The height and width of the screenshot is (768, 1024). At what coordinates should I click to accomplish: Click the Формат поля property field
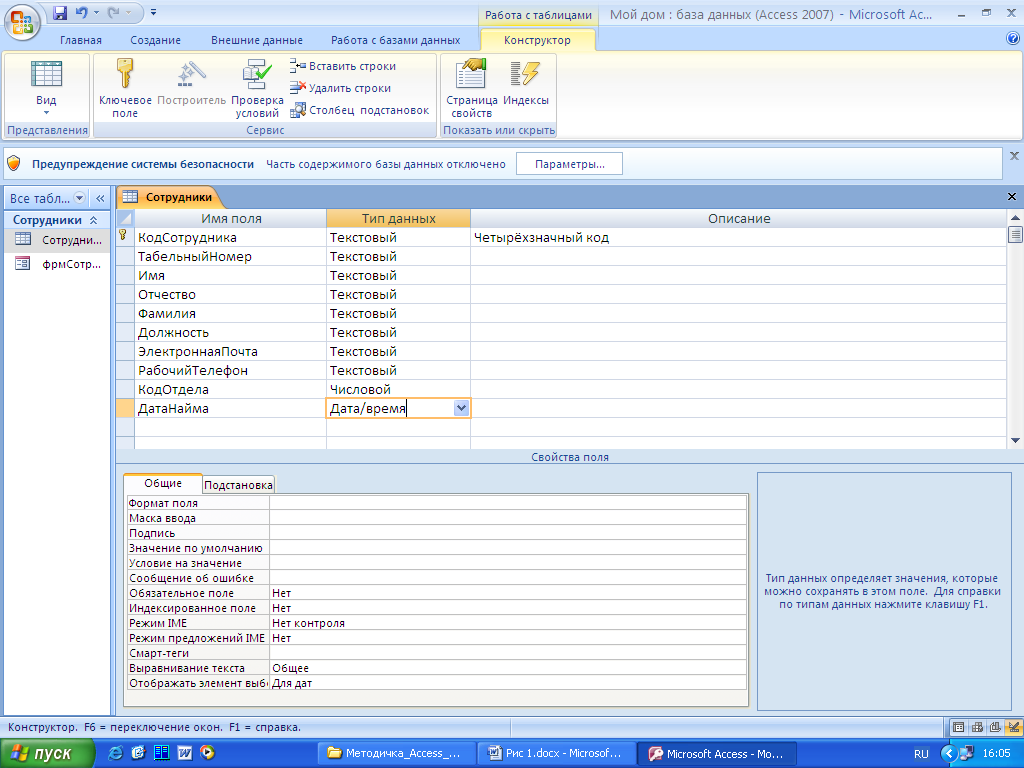coord(507,503)
